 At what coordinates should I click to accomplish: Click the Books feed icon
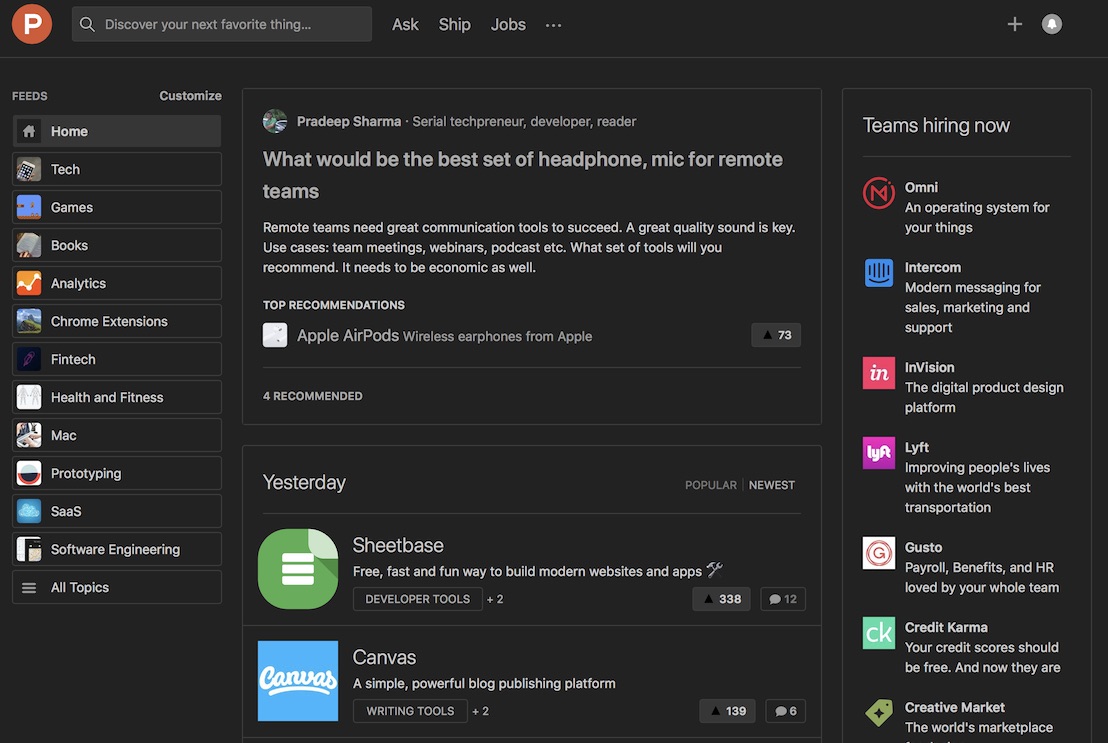click(x=29, y=245)
